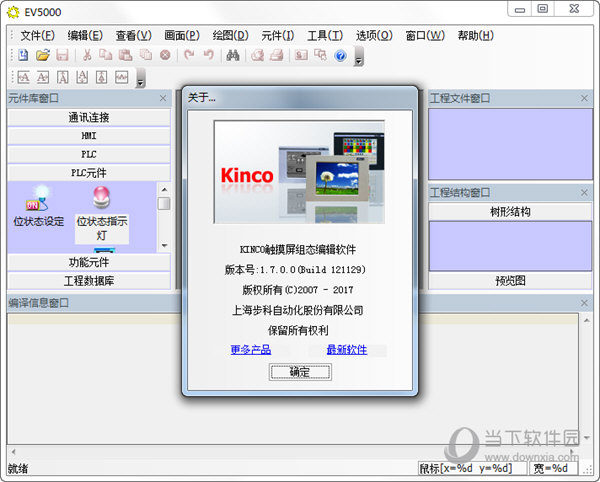Select the 位状态指示灯 lamp component
Image resolution: width=600 pixels, height=482 pixels.
click(x=102, y=213)
